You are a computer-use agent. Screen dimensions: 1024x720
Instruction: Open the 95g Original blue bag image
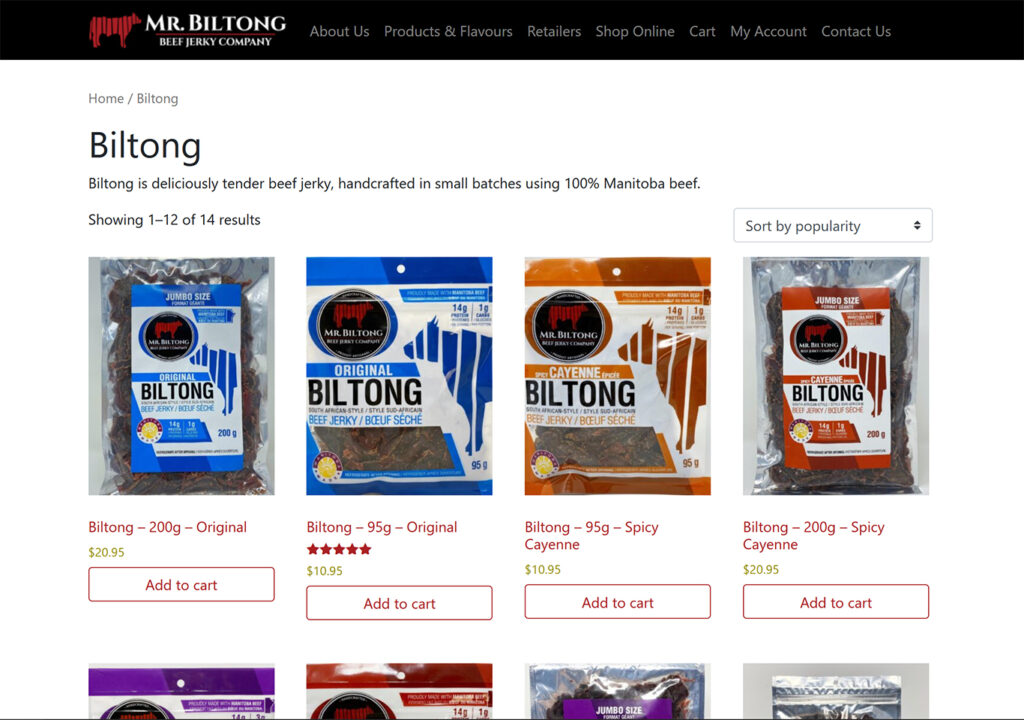click(400, 376)
